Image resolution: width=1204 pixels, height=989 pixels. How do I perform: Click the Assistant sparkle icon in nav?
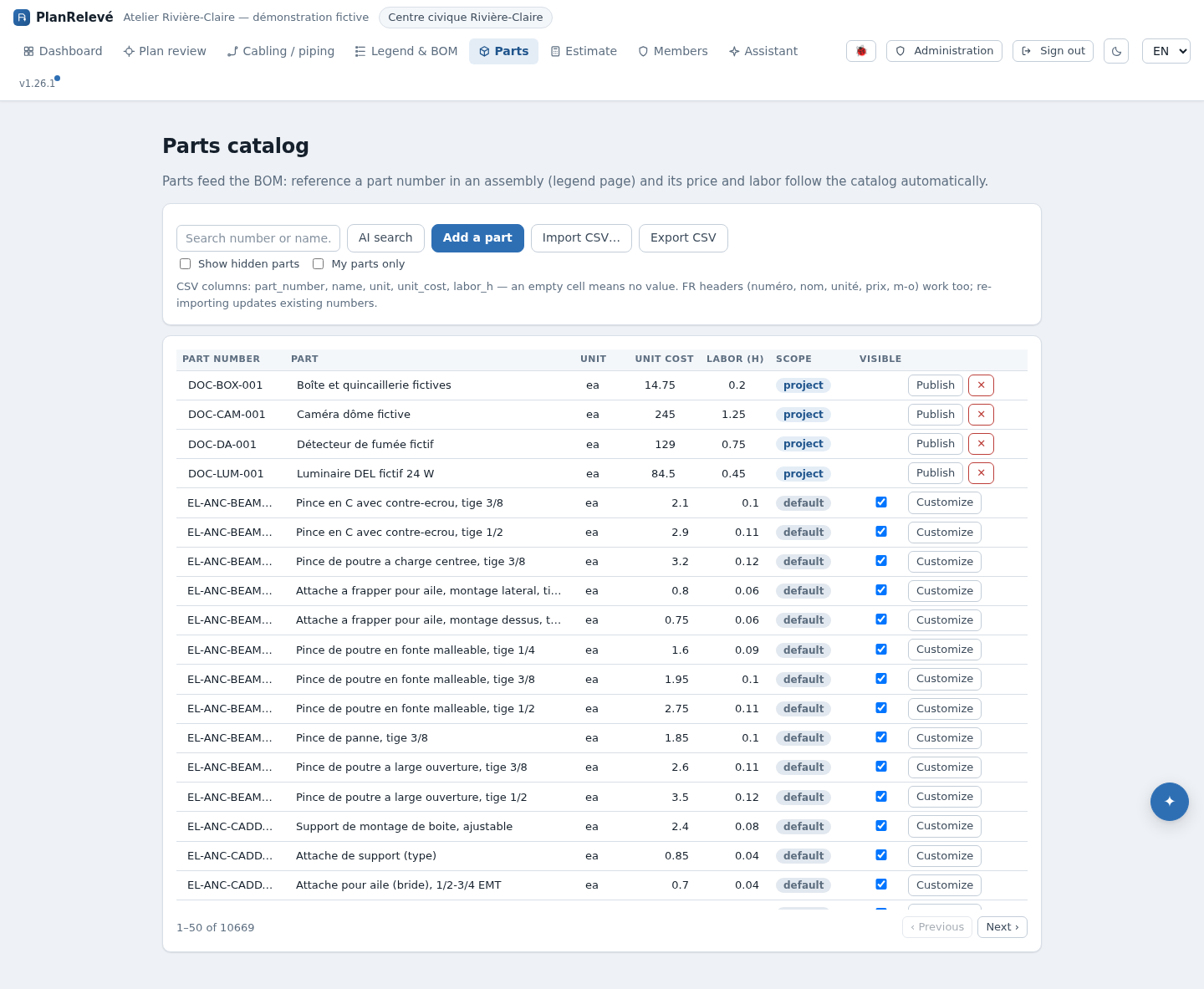[x=734, y=51]
